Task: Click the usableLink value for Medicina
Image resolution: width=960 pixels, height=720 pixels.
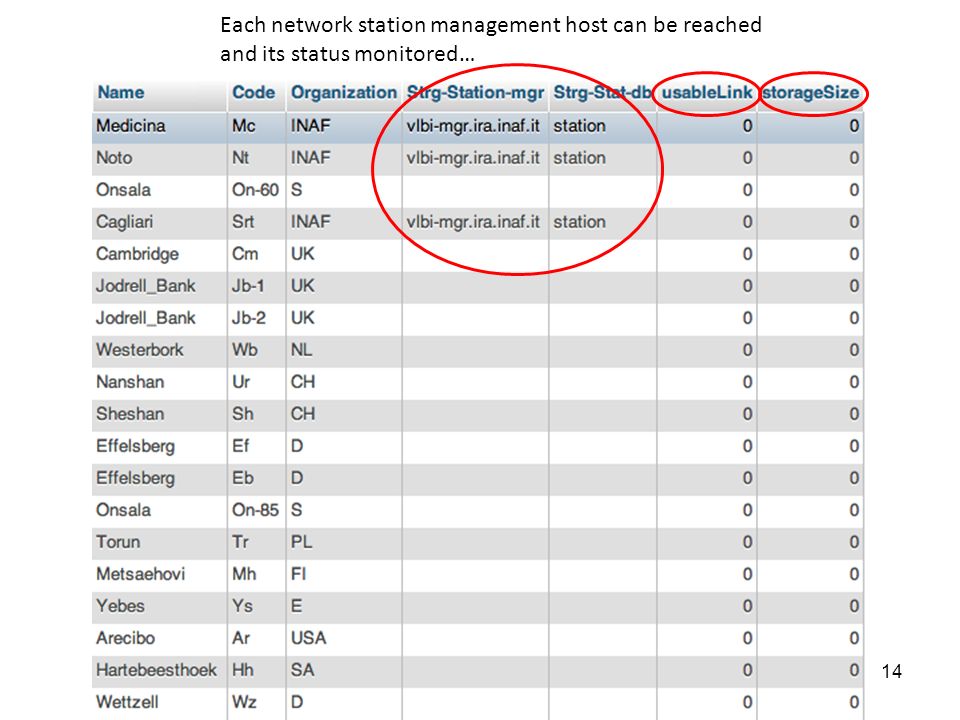Action: pyautogui.click(x=747, y=126)
